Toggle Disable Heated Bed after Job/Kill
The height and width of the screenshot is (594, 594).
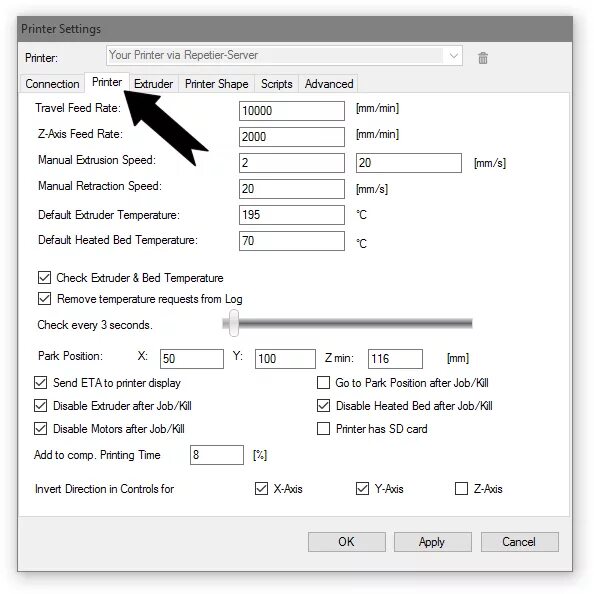(x=323, y=406)
